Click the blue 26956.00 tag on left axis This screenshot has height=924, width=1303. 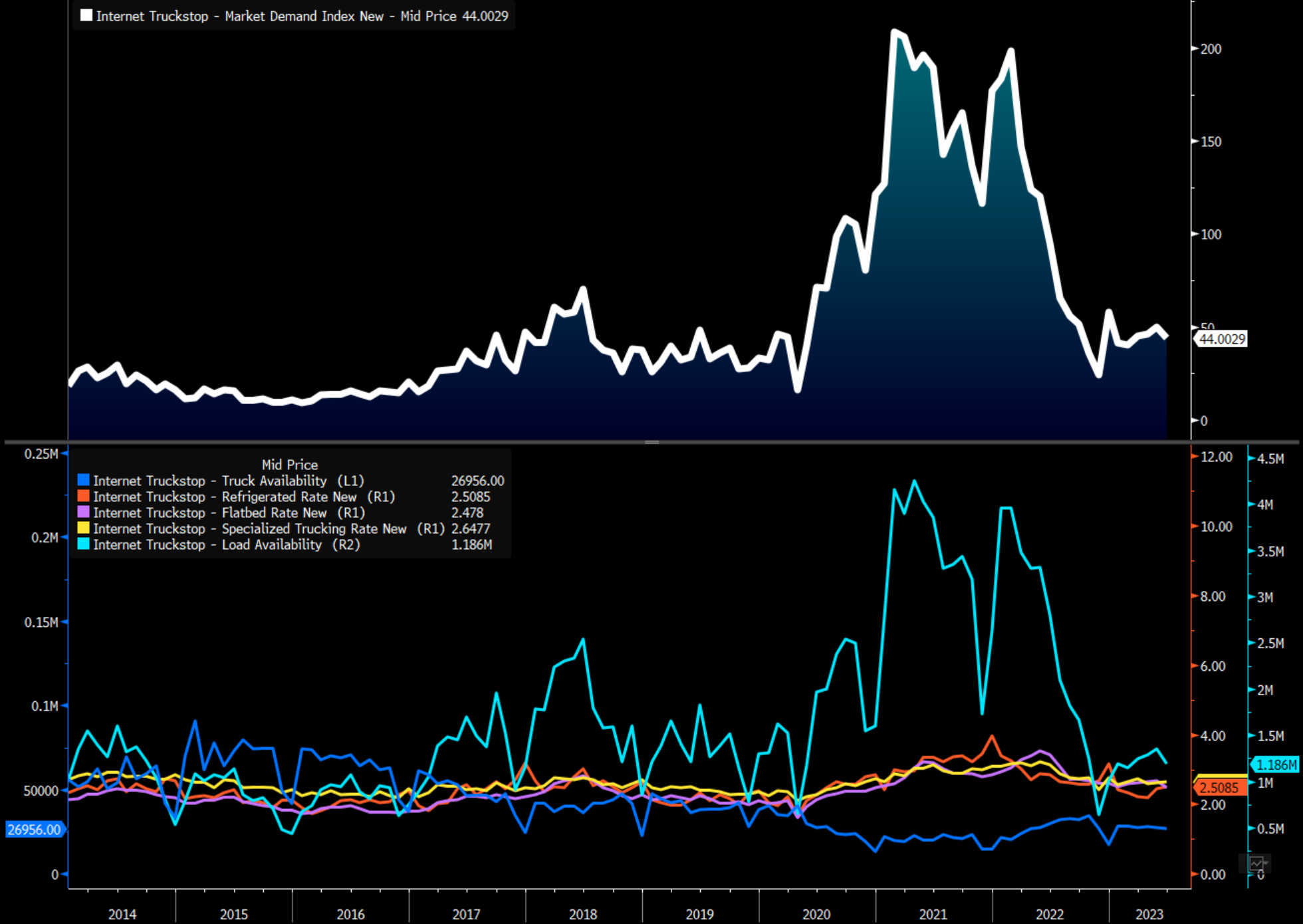[35, 830]
